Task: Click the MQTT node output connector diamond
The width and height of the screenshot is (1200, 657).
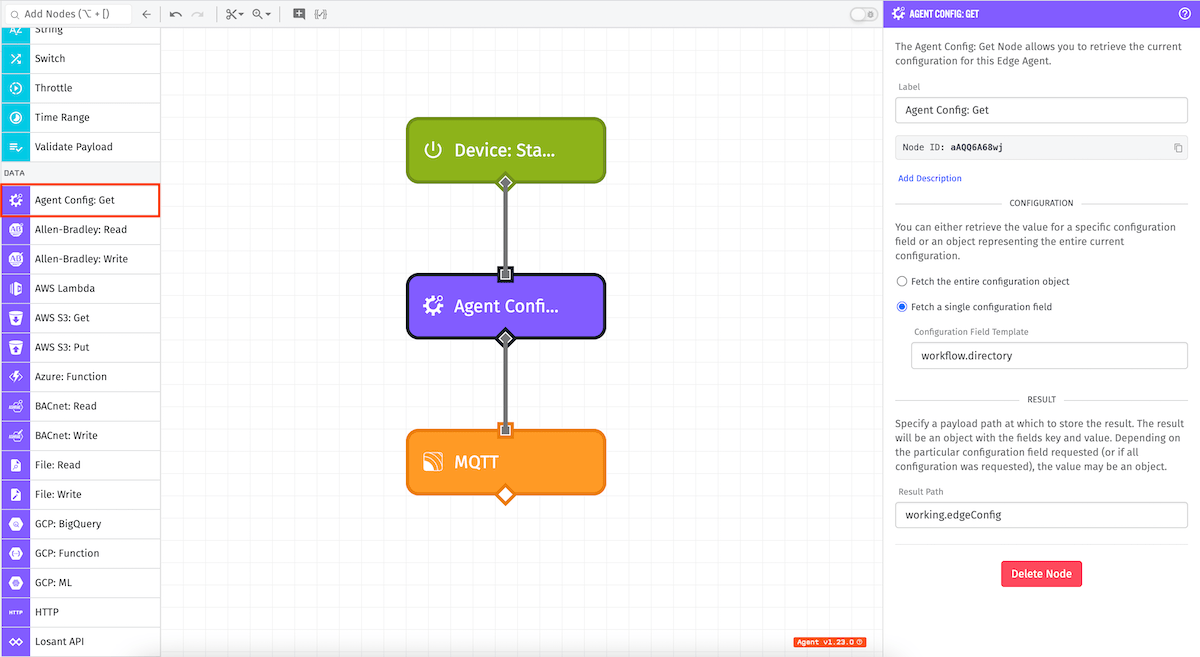Action: click(x=506, y=494)
